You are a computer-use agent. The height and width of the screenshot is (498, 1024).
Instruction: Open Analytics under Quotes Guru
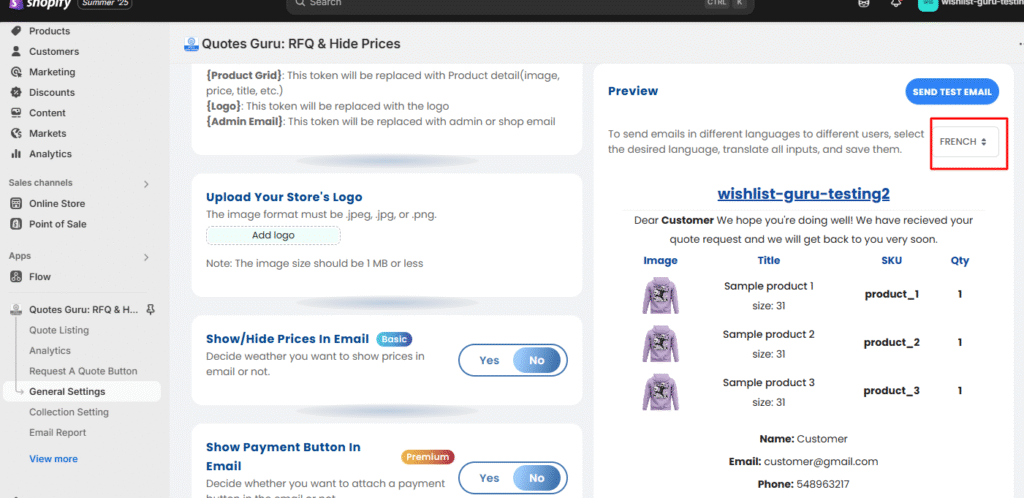(x=50, y=350)
